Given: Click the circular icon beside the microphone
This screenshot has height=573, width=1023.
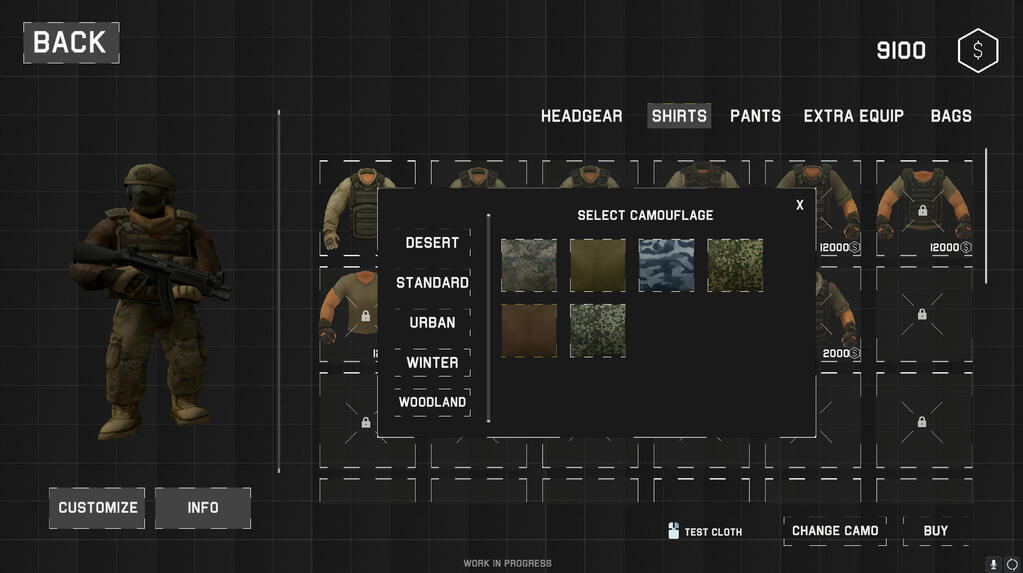Looking at the screenshot, I should (x=1012, y=564).
